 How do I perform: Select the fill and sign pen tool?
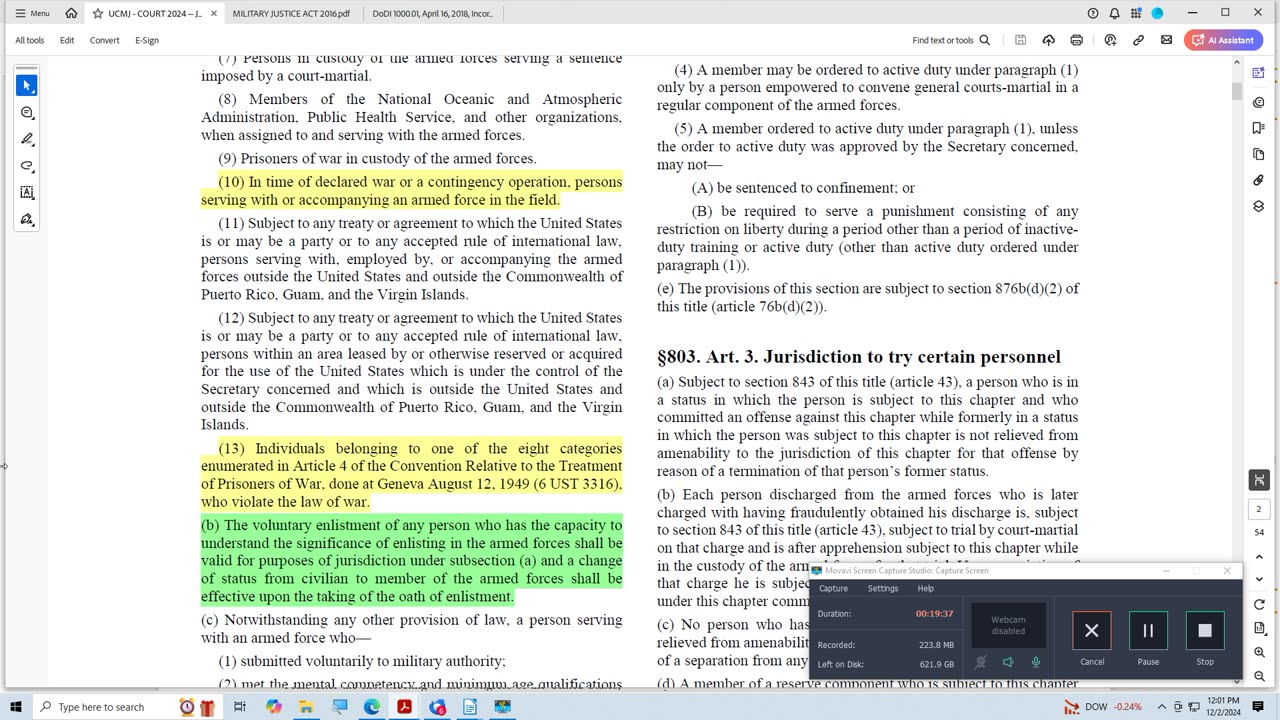(x=27, y=219)
